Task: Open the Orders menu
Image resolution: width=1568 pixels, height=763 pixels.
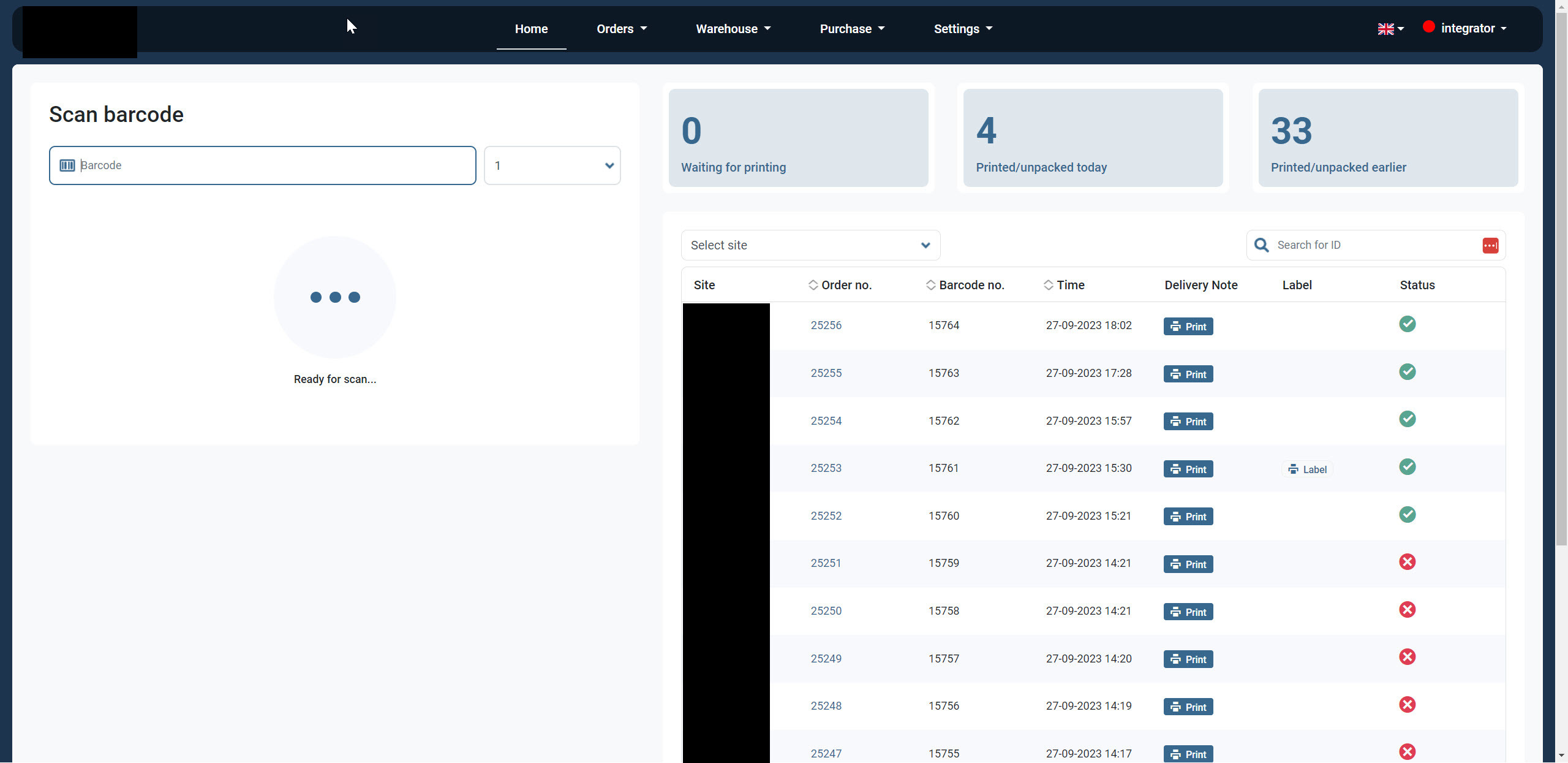Action: (621, 29)
